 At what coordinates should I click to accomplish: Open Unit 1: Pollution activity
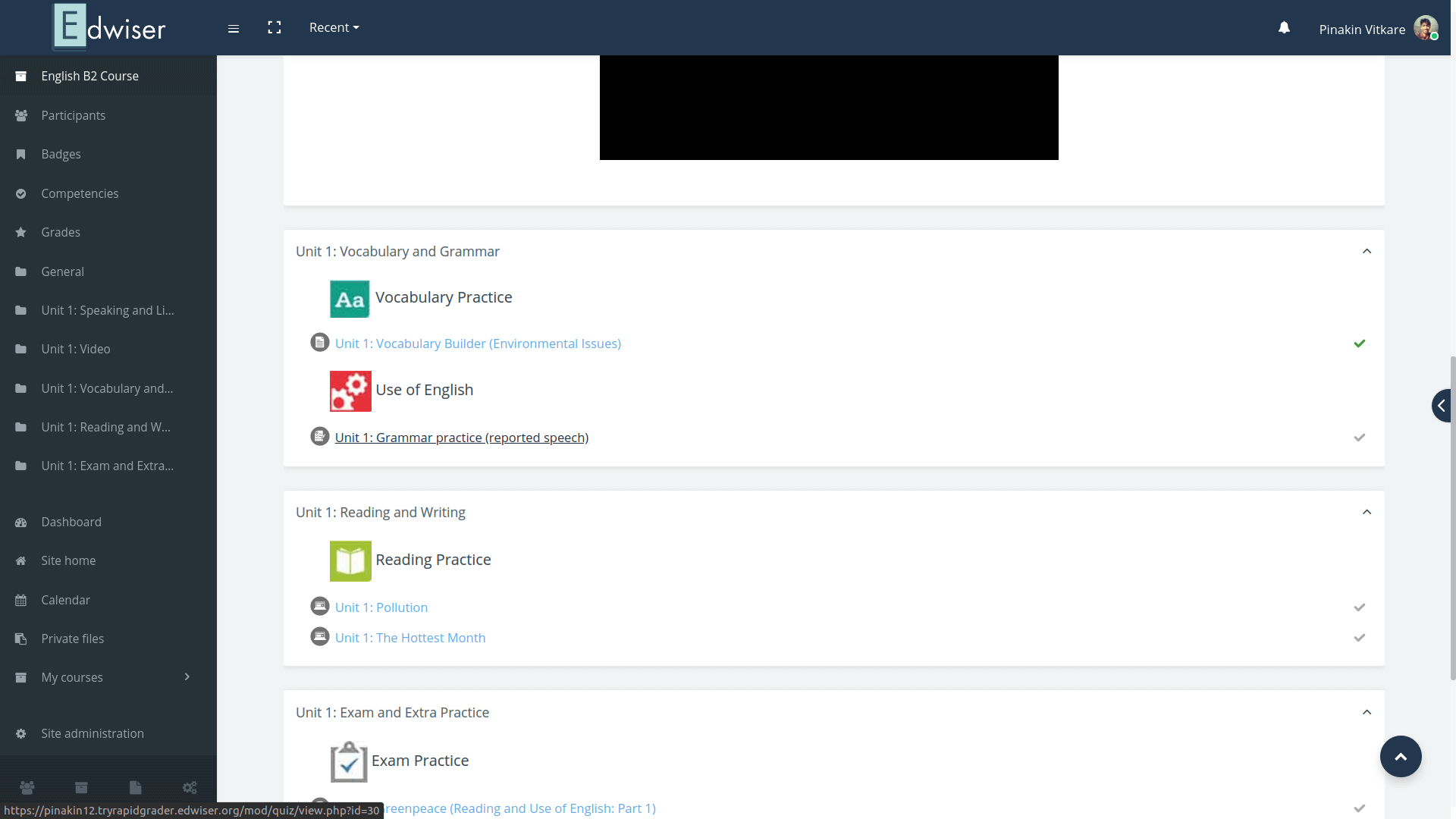381,607
